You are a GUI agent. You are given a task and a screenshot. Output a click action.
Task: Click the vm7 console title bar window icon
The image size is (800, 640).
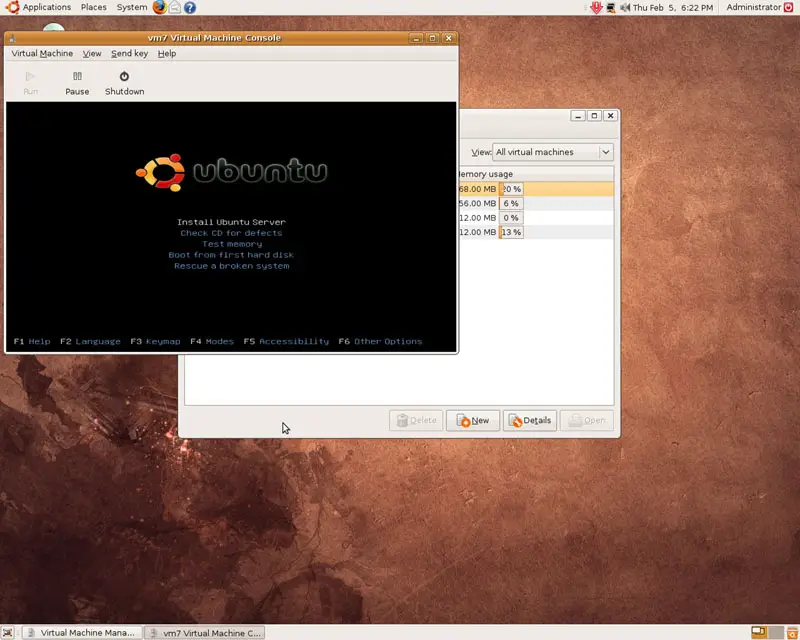pos(12,38)
